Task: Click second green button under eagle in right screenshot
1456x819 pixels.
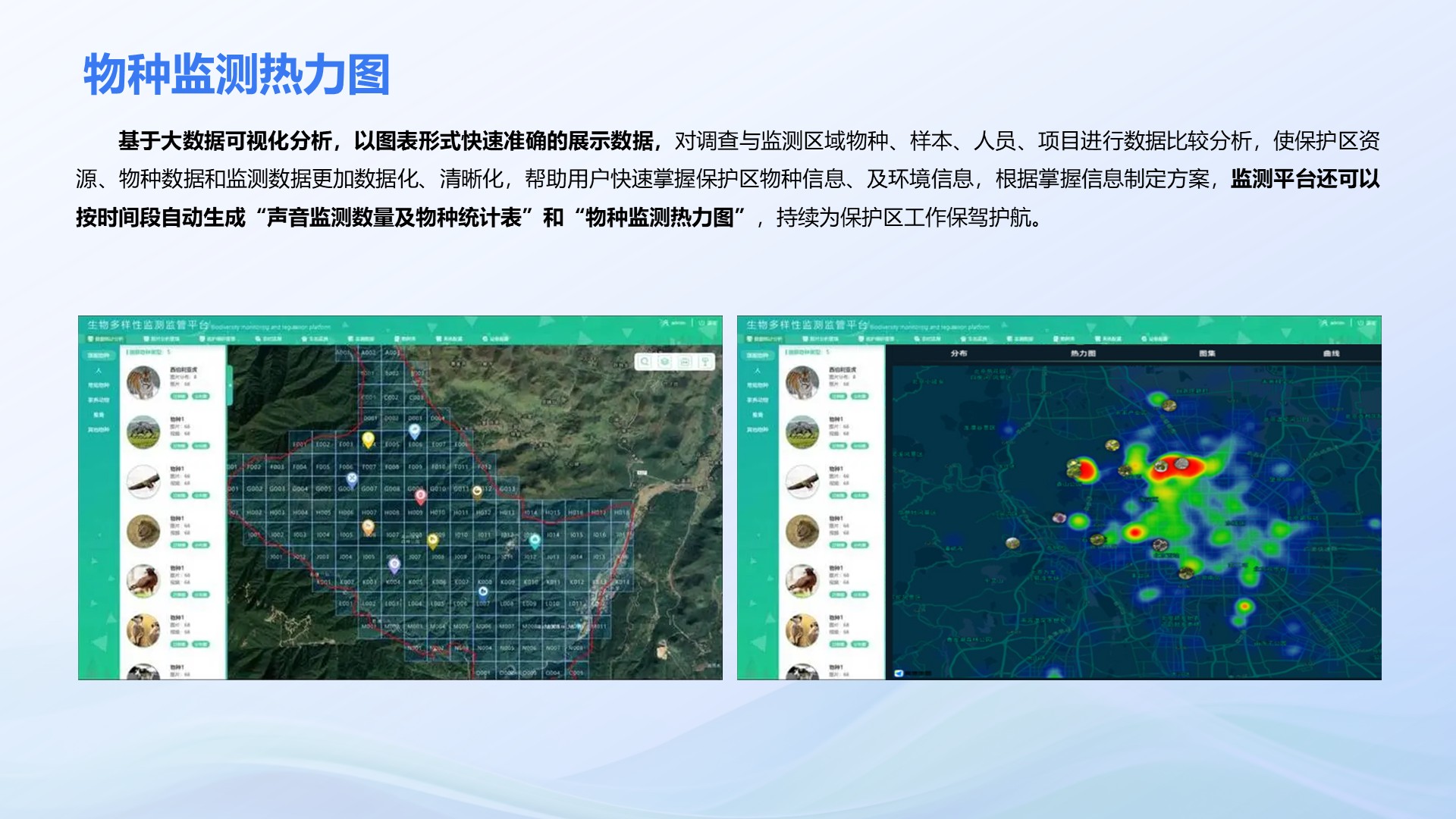Action: (859, 495)
